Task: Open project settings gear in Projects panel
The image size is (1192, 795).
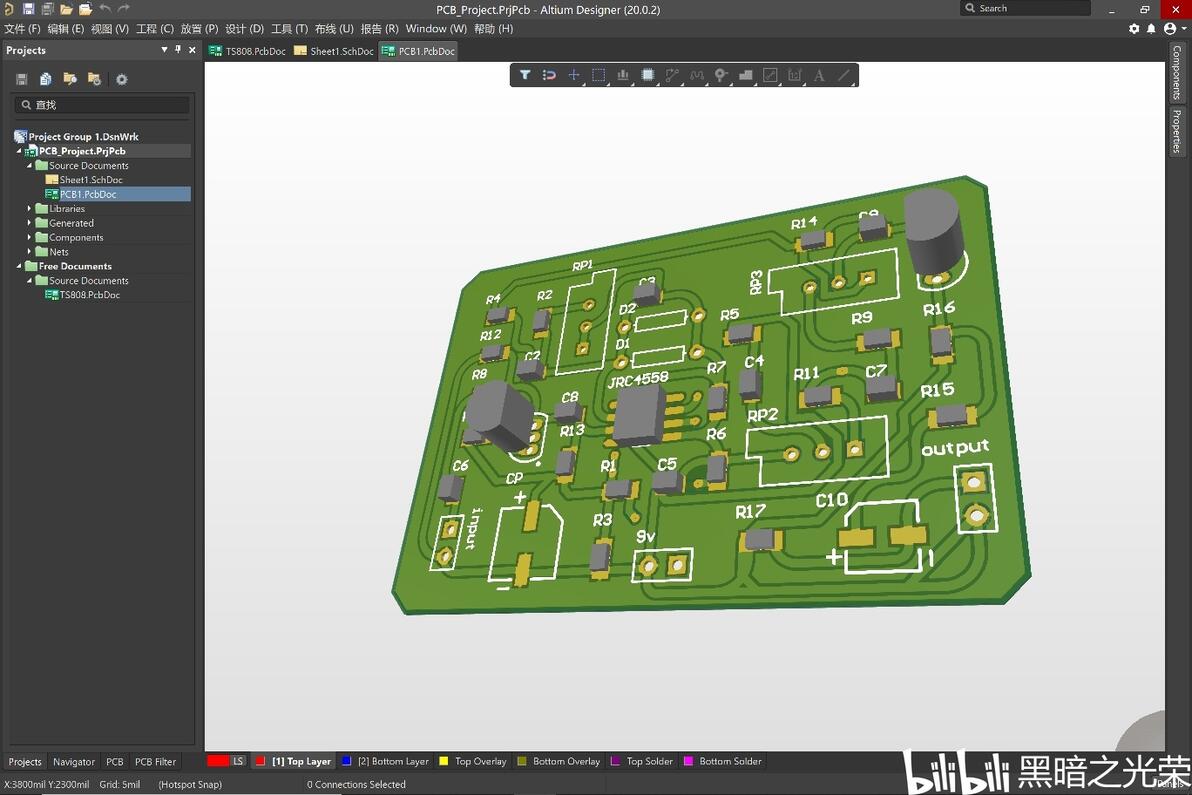Action: [122, 79]
